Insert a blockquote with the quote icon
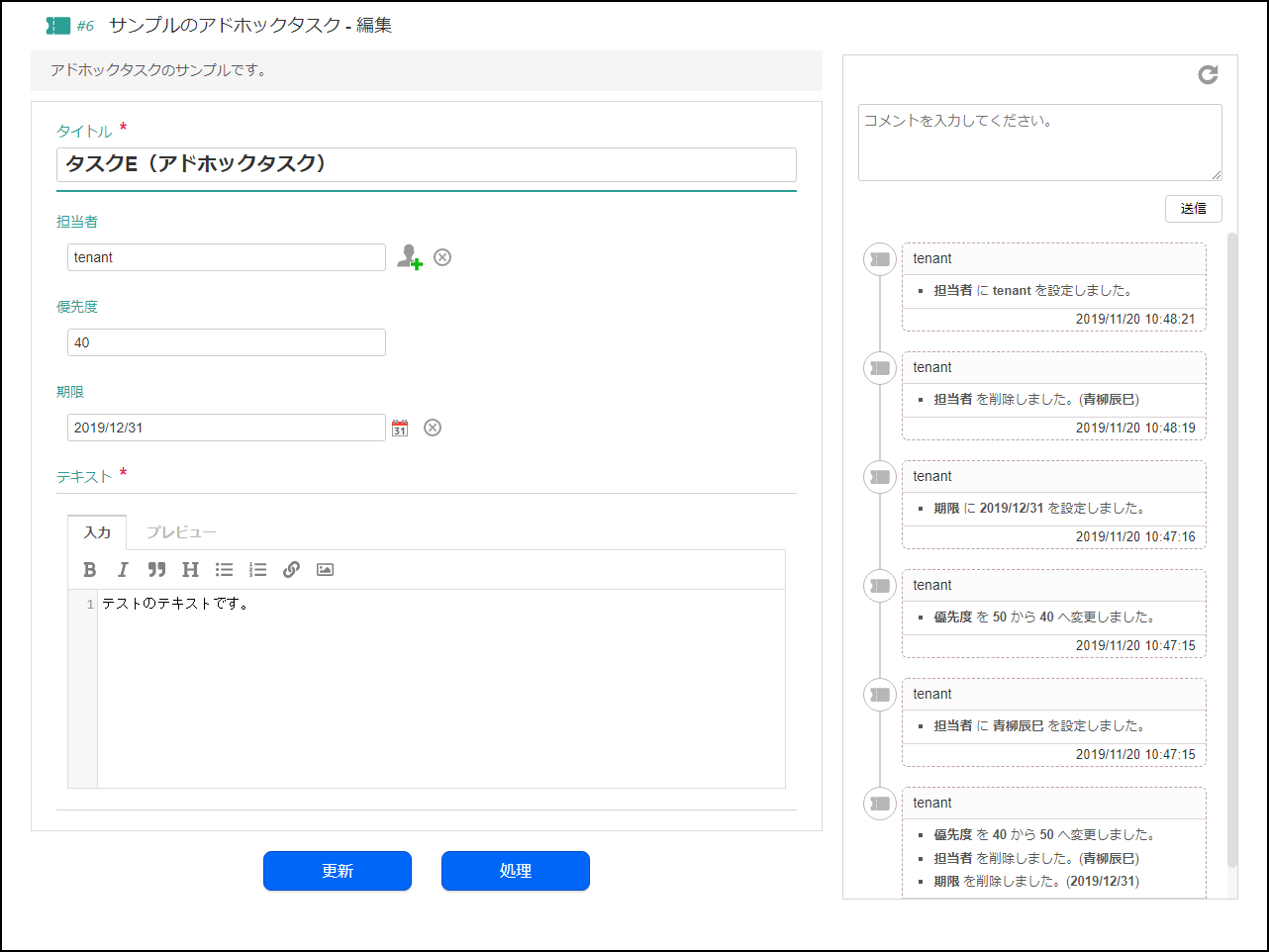The height and width of the screenshot is (952, 1269). [156, 570]
